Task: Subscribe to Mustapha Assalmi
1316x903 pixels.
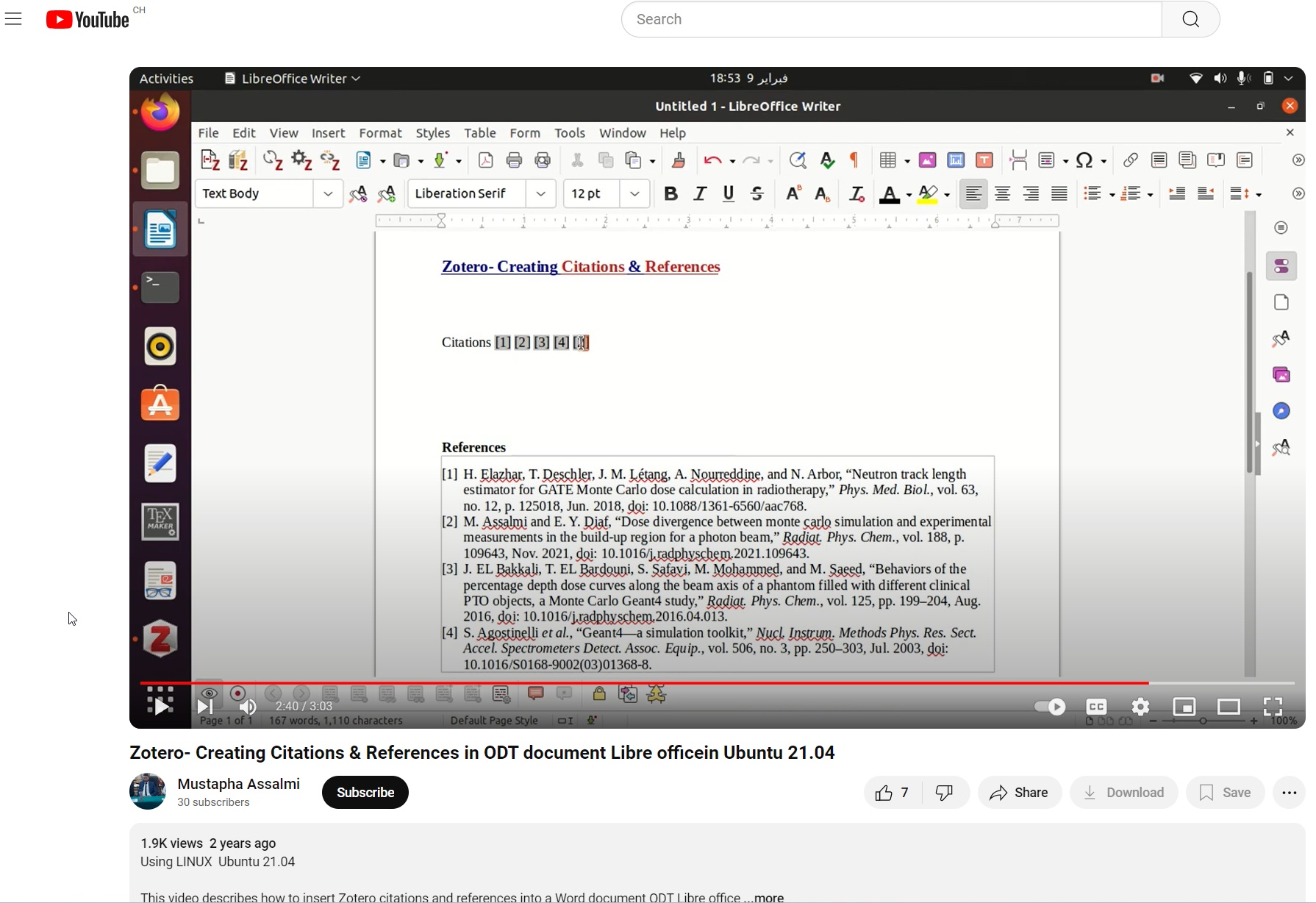Action: point(365,793)
